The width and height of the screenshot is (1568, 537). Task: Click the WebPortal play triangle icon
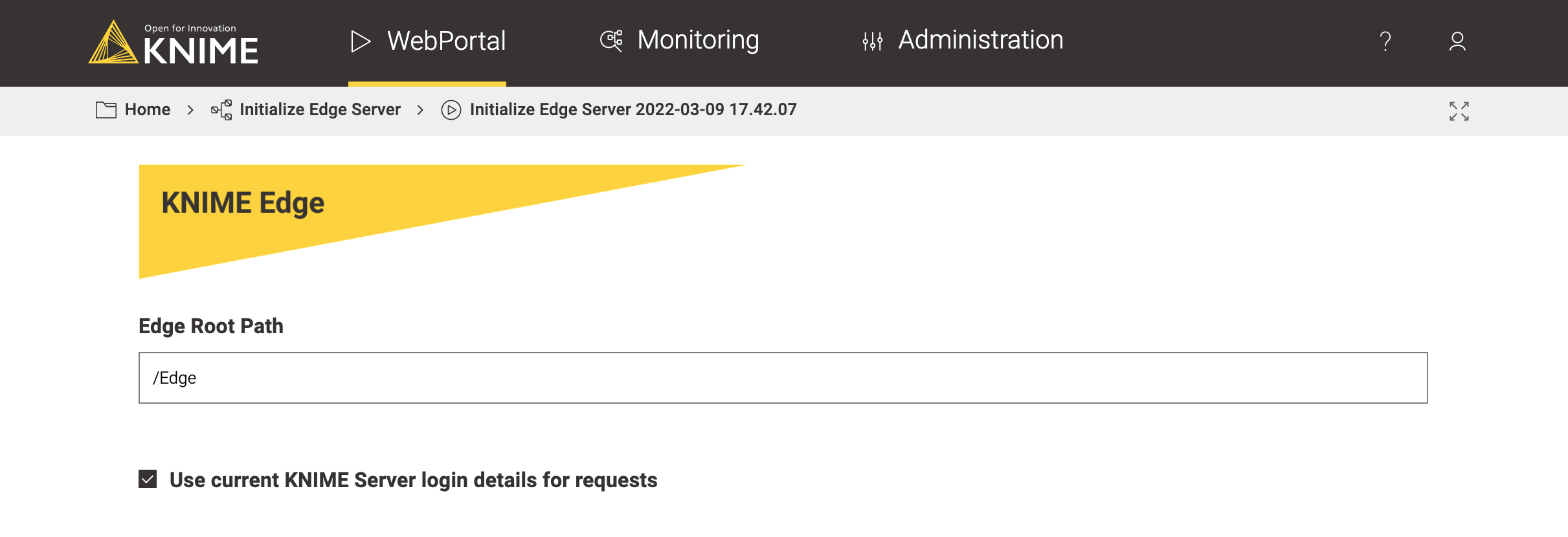pyautogui.click(x=361, y=41)
